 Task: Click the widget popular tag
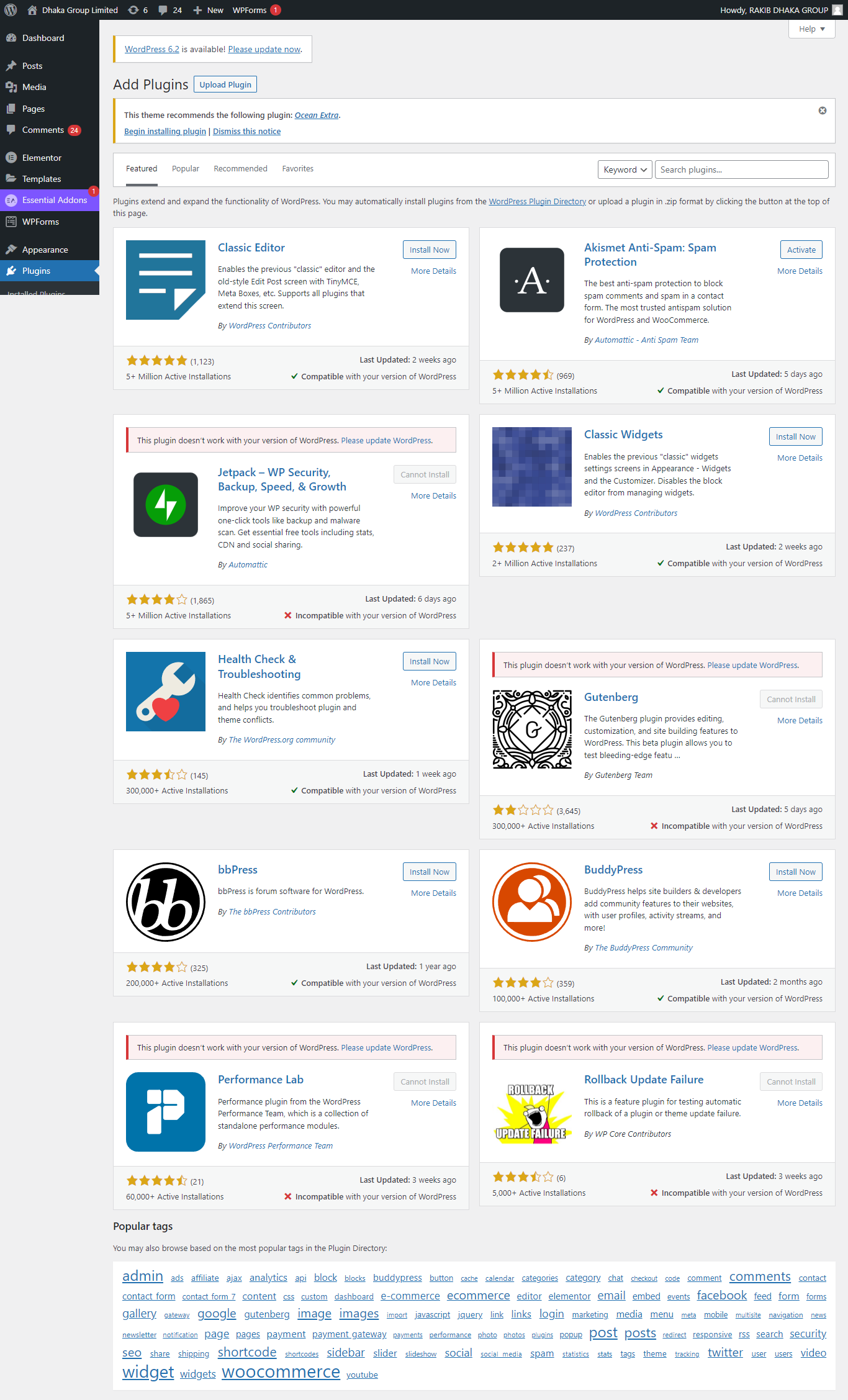[148, 1371]
